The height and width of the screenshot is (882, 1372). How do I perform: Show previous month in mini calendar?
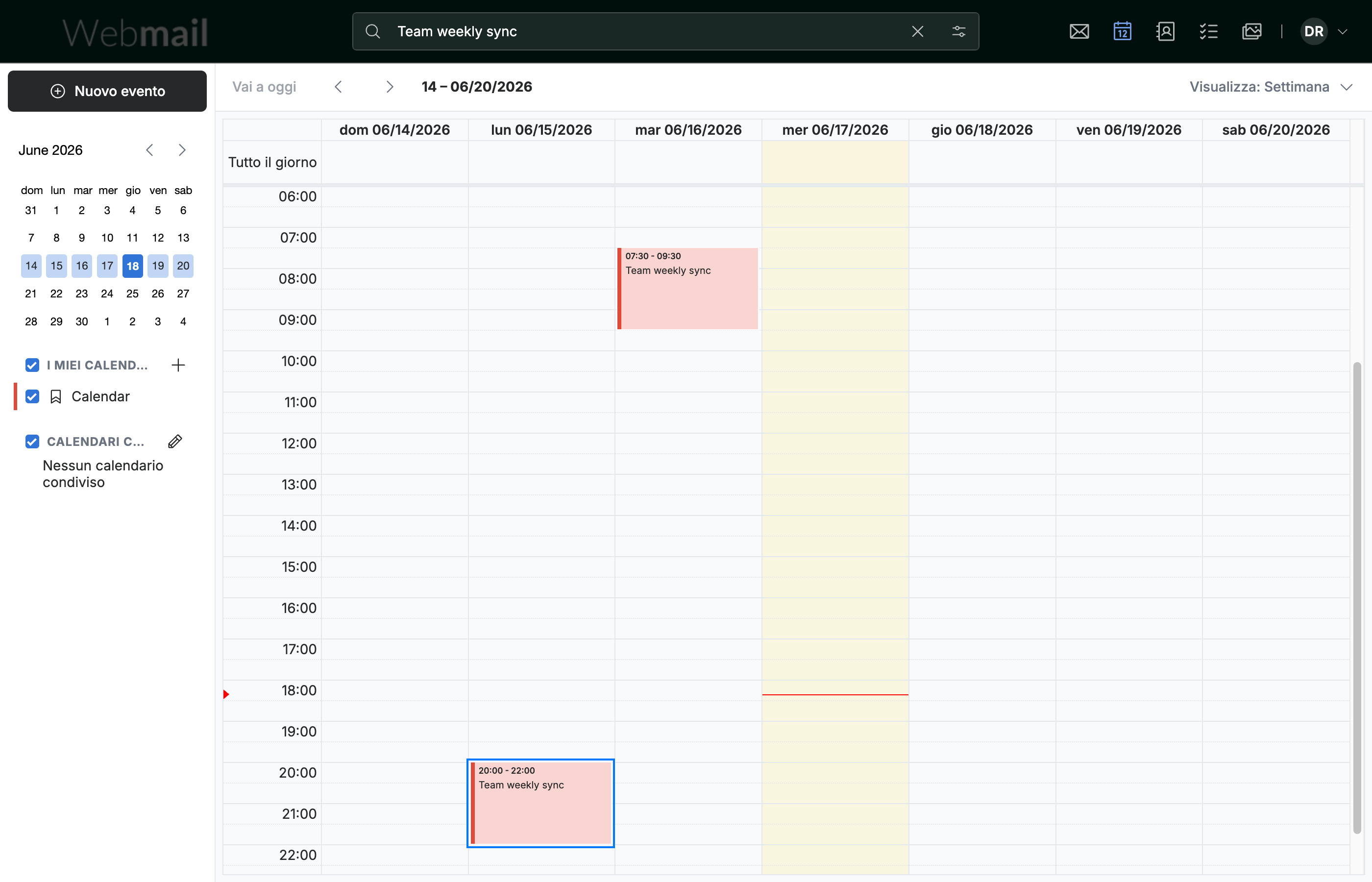(x=150, y=150)
